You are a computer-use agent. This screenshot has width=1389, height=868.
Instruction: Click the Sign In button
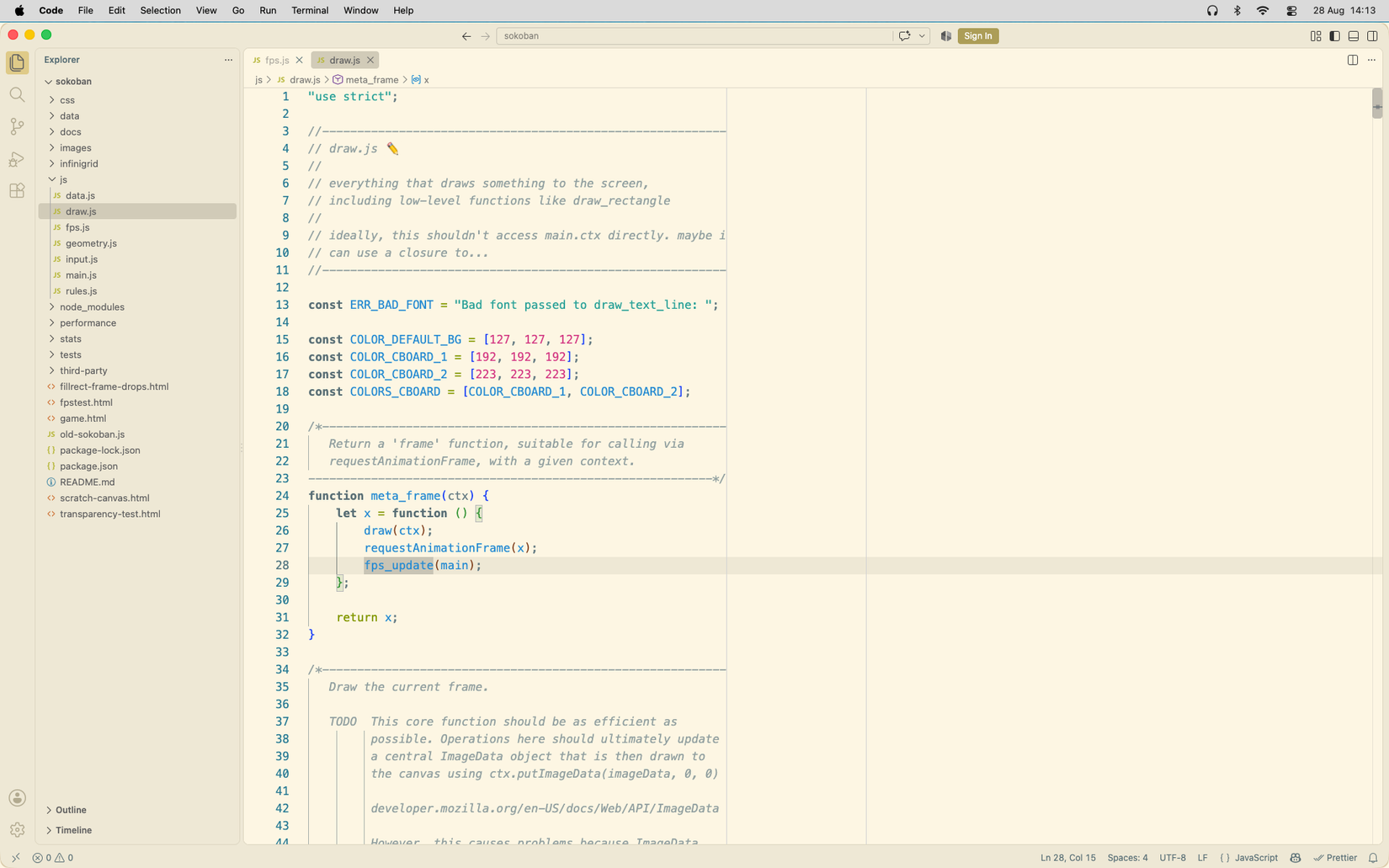pyautogui.click(x=978, y=36)
